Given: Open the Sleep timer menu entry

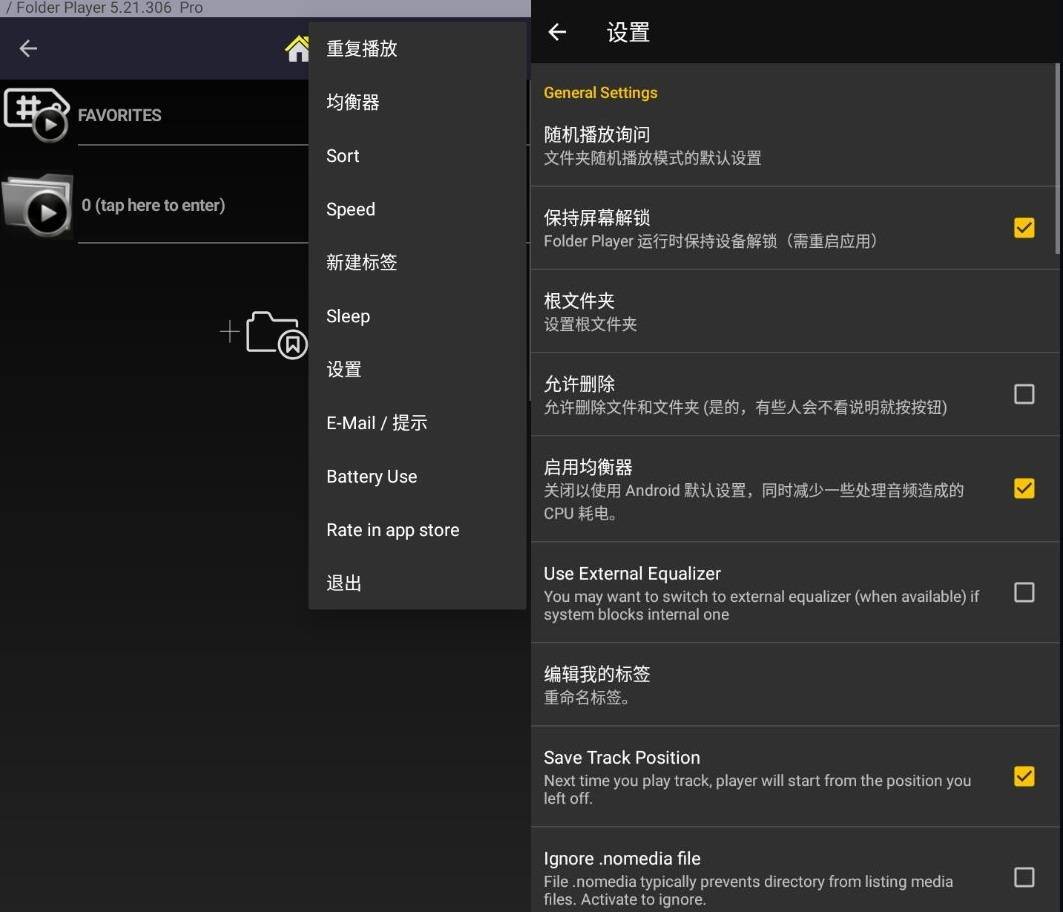Looking at the screenshot, I should (348, 316).
